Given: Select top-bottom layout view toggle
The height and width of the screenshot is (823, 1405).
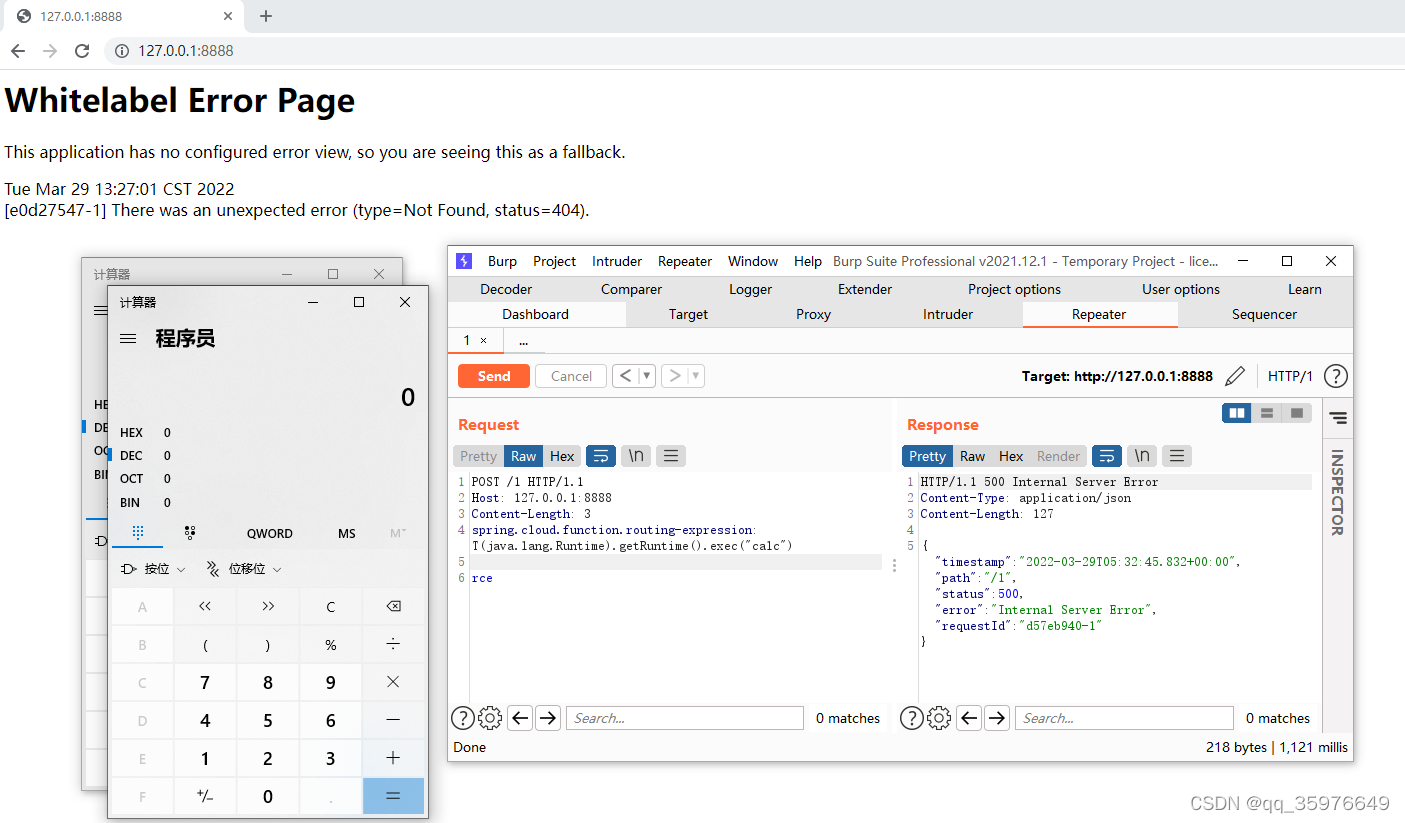Looking at the screenshot, I should coord(1267,413).
